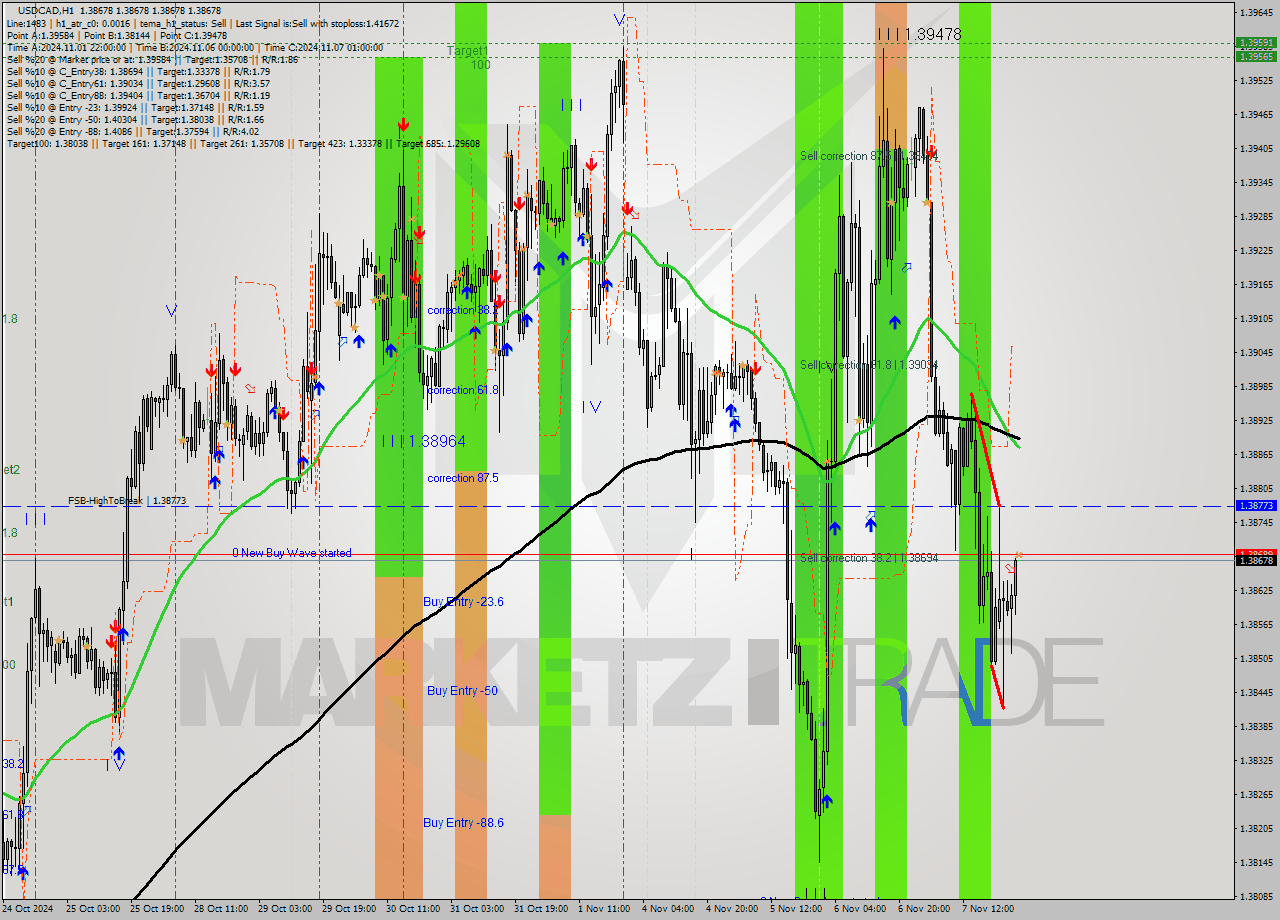1280x920 pixels.
Task: Click the '0 New Buy Wave started' label
Action: pos(292,553)
